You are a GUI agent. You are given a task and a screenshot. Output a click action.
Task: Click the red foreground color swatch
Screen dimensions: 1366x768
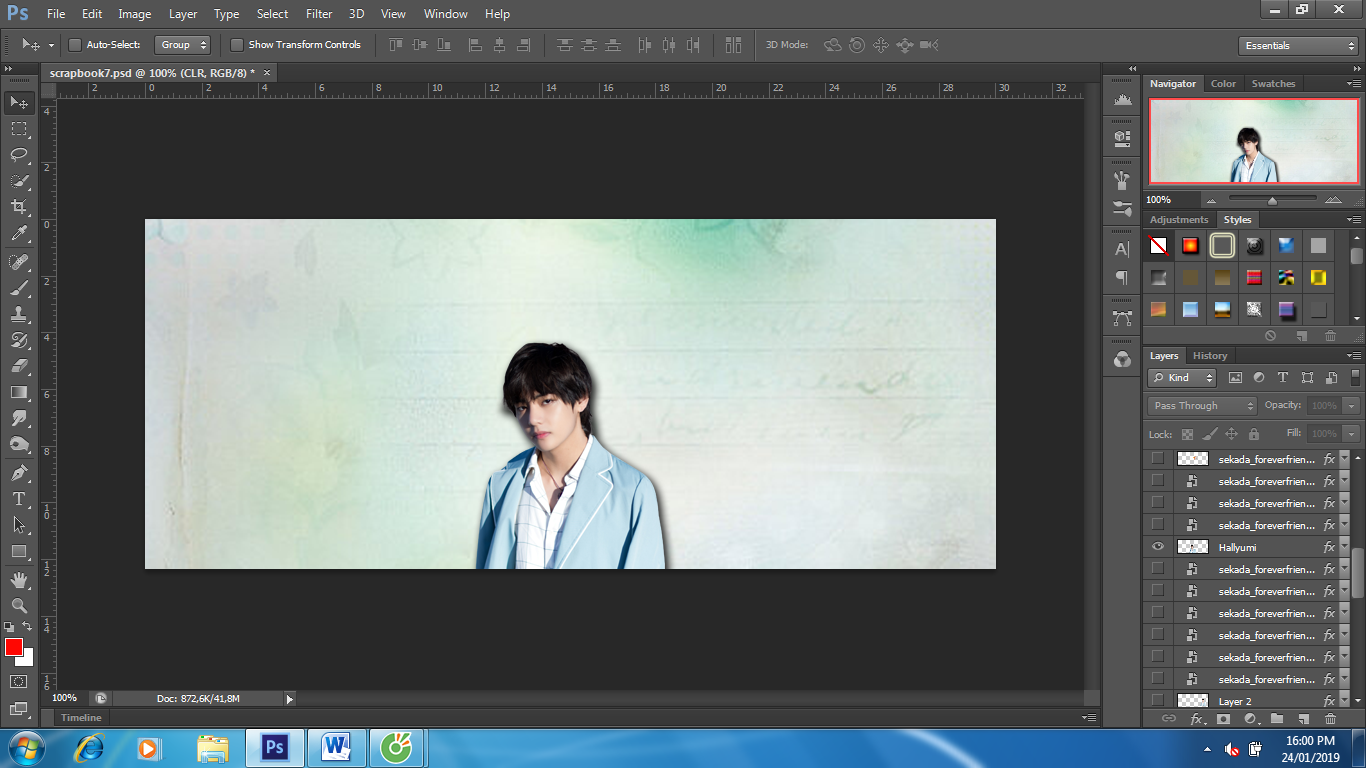[14, 647]
